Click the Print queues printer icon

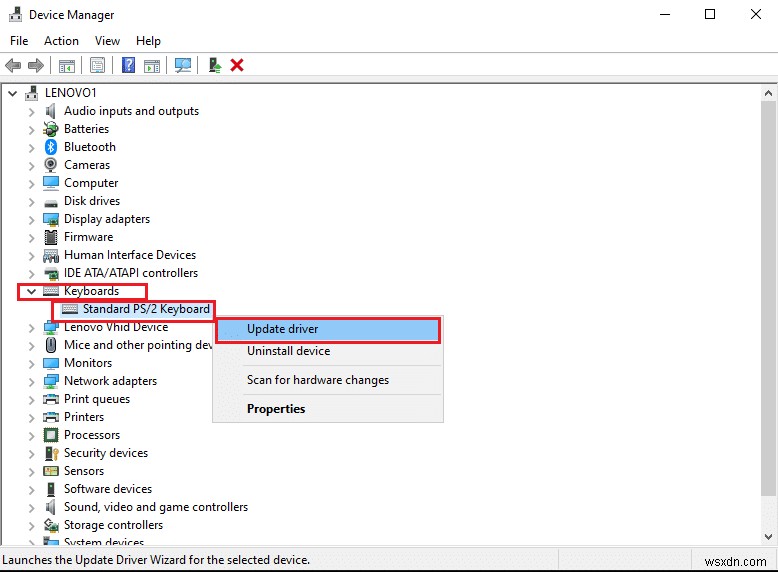[51, 399]
